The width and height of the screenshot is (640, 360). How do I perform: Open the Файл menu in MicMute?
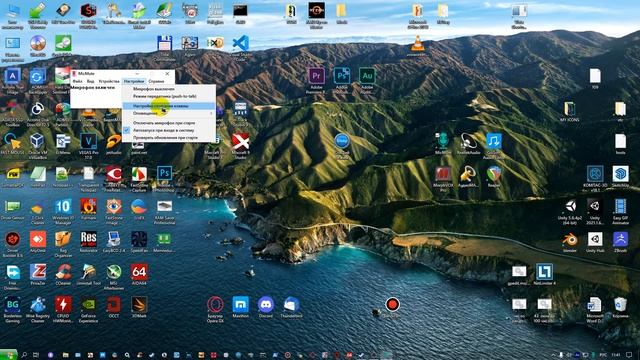(77, 81)
